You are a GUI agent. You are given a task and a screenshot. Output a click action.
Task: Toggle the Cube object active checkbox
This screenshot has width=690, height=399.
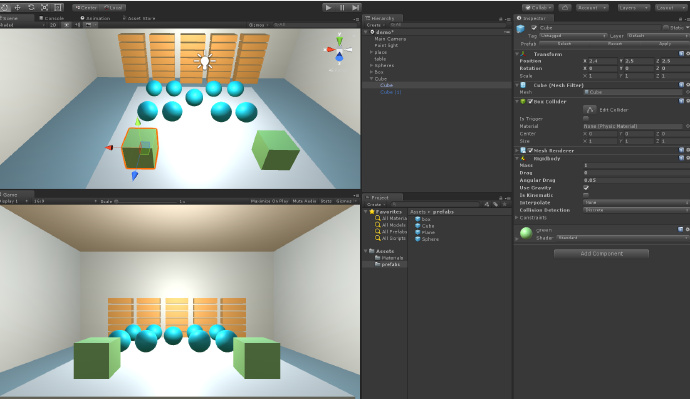(x=534, y=27)
